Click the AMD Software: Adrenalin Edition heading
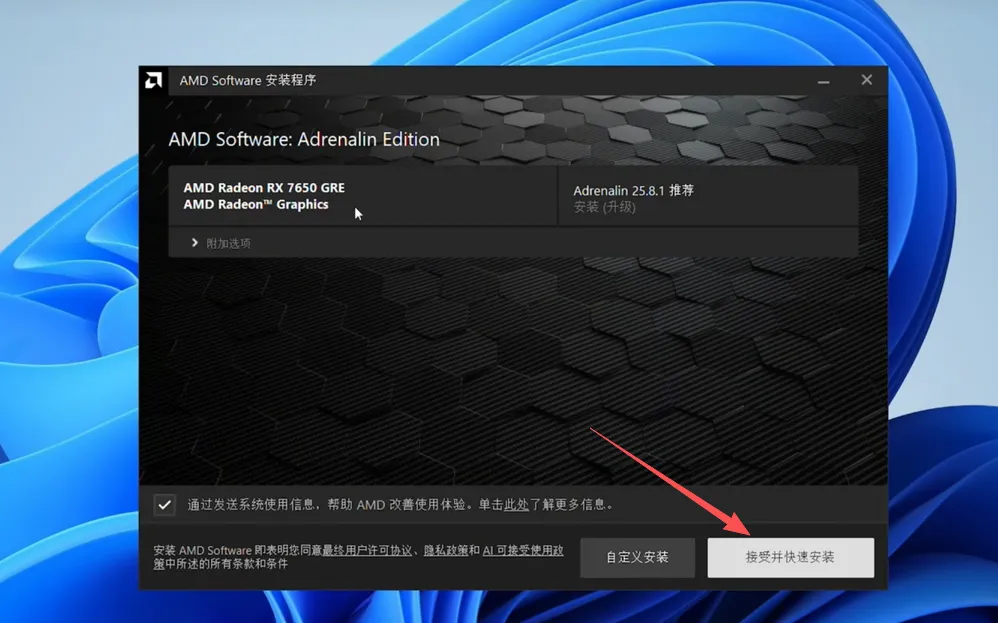Image resolution: width=998 pixels, height=623 pixels. click(x=304, y=139)
